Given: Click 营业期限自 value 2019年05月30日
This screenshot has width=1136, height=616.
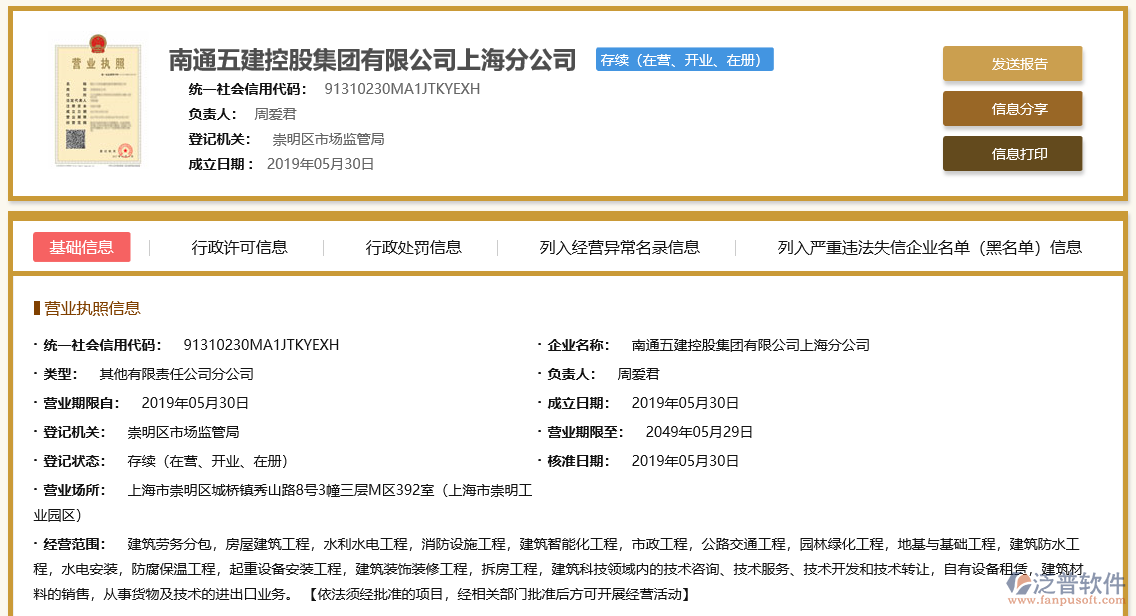Looking at the screenshot, I should (195, 403).
